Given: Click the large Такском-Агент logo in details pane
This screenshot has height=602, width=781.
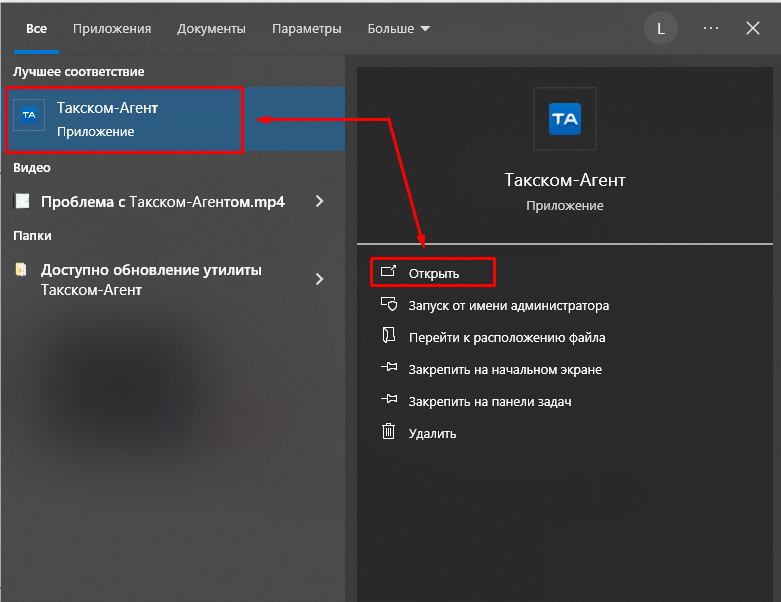Looking at the screenshot, I should [x=564, y=118].
